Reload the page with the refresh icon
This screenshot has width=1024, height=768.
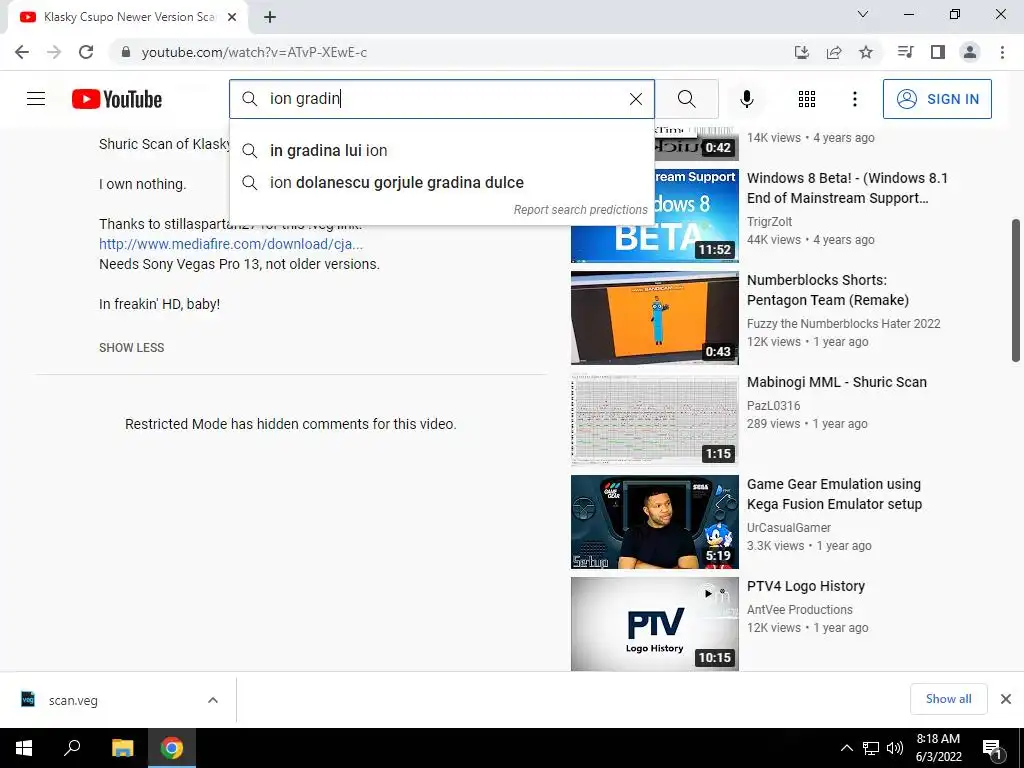[x=86, y=52]
